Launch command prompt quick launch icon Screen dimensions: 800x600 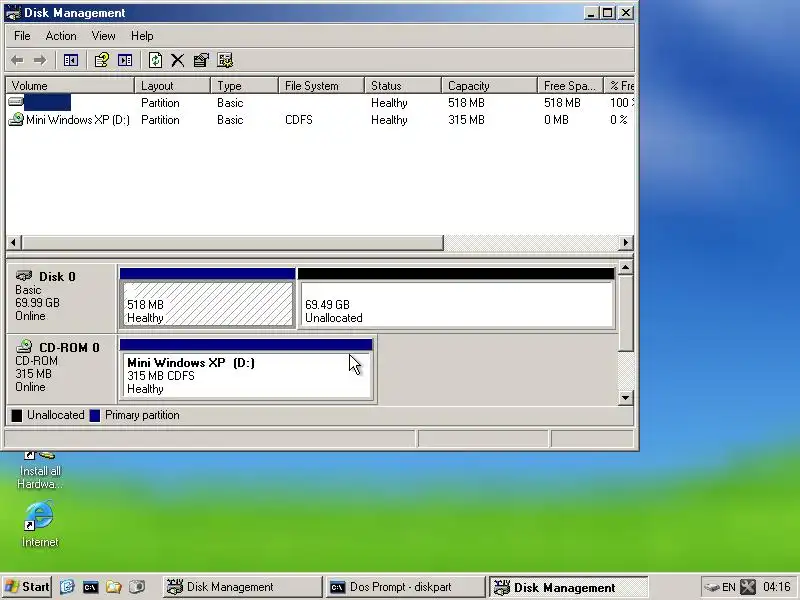click(90, 587)
